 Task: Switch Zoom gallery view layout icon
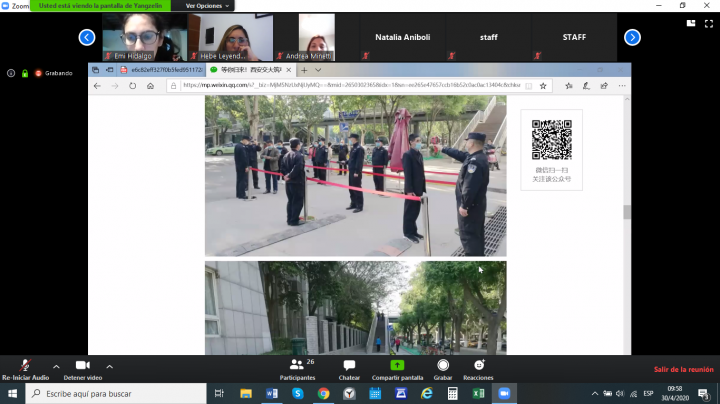click(691, 23)
